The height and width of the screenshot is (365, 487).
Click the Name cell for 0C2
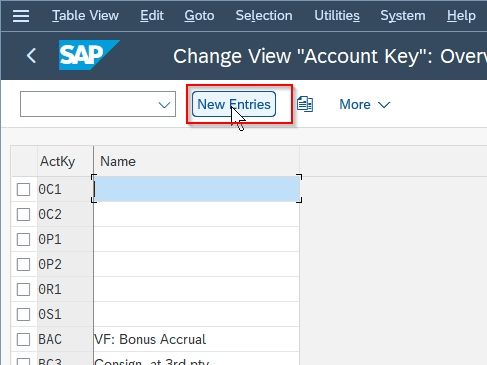(x=196, y=214)
